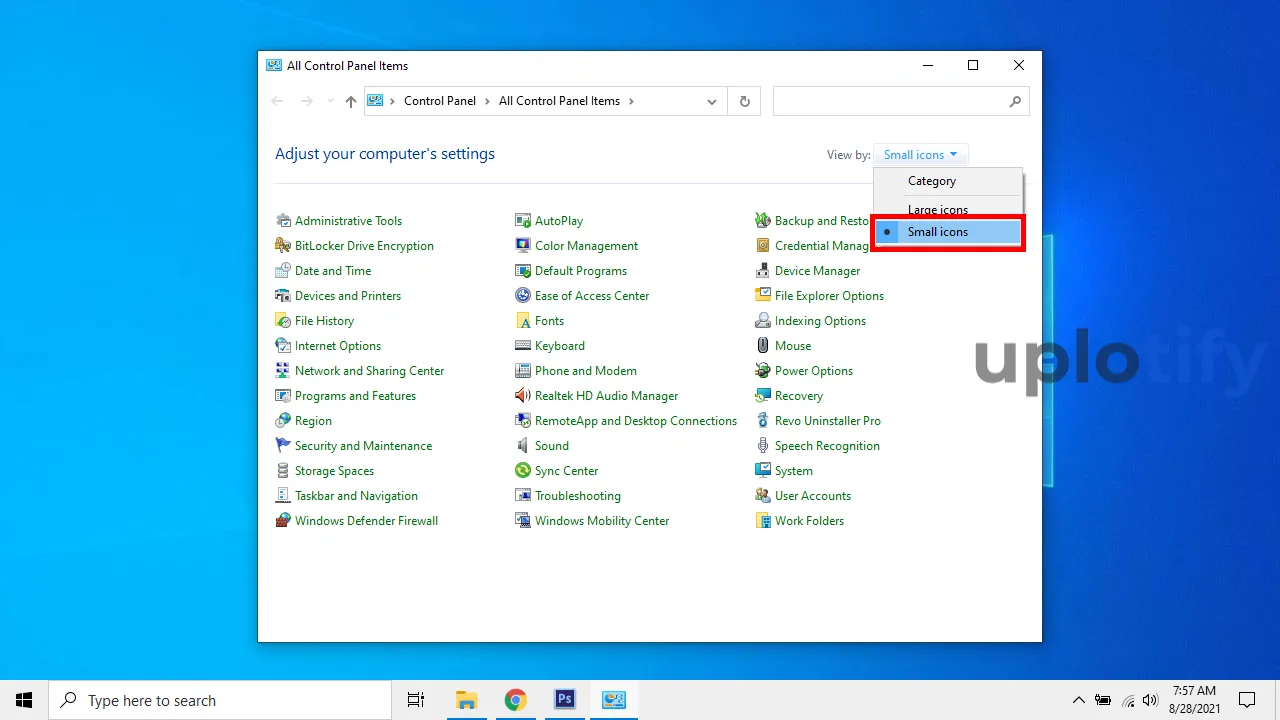
Task: Expand the All Control Panel Items chevron
Action: [631, 101]
